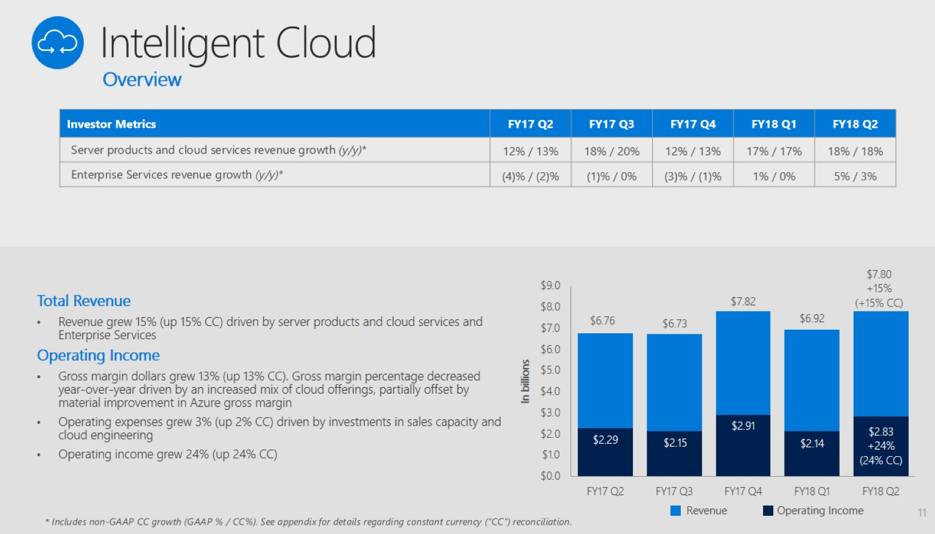Select the 'Overview' subtitle
This screenshot has height=534, width=935.
coord(142,79)
